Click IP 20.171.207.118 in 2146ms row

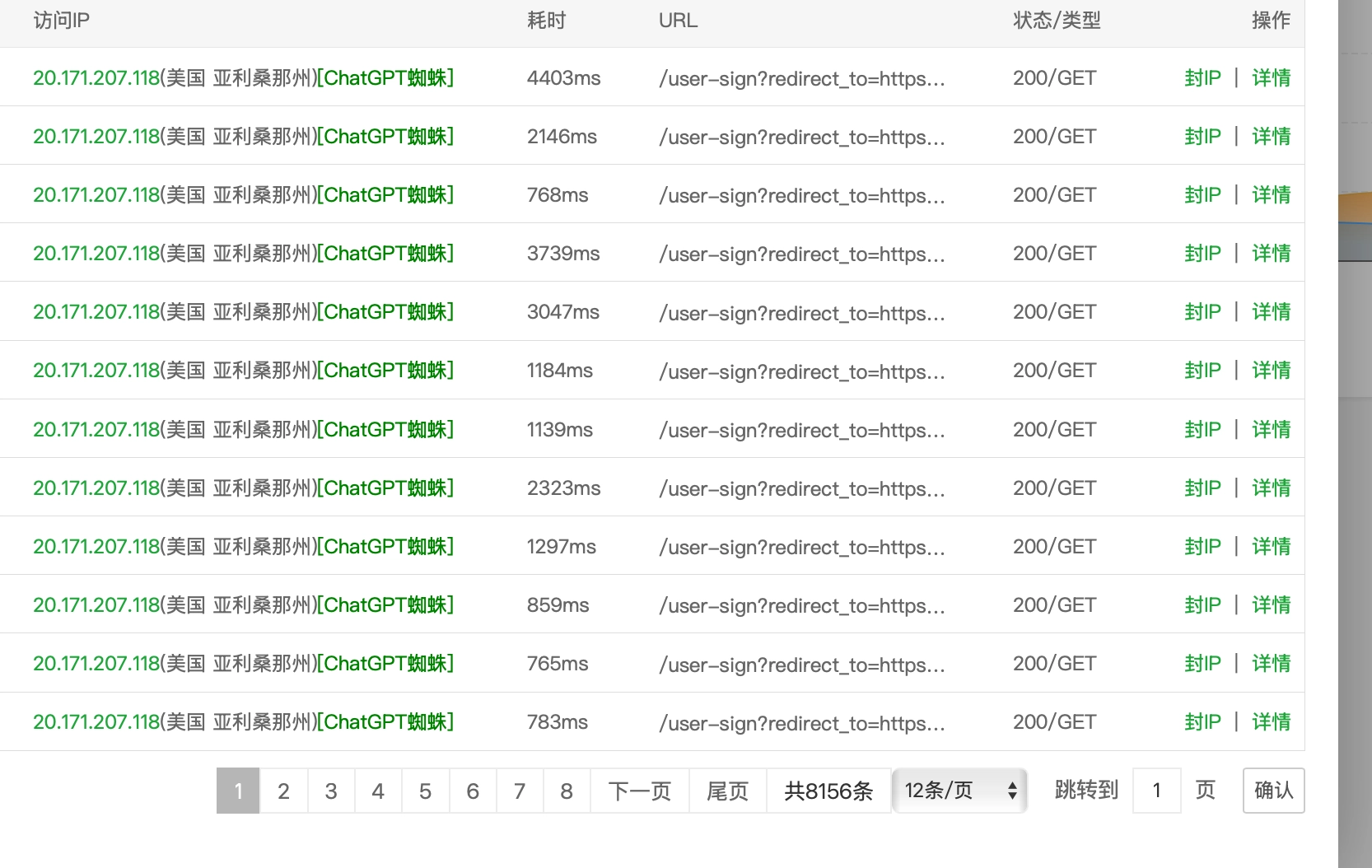pos(96,136)
